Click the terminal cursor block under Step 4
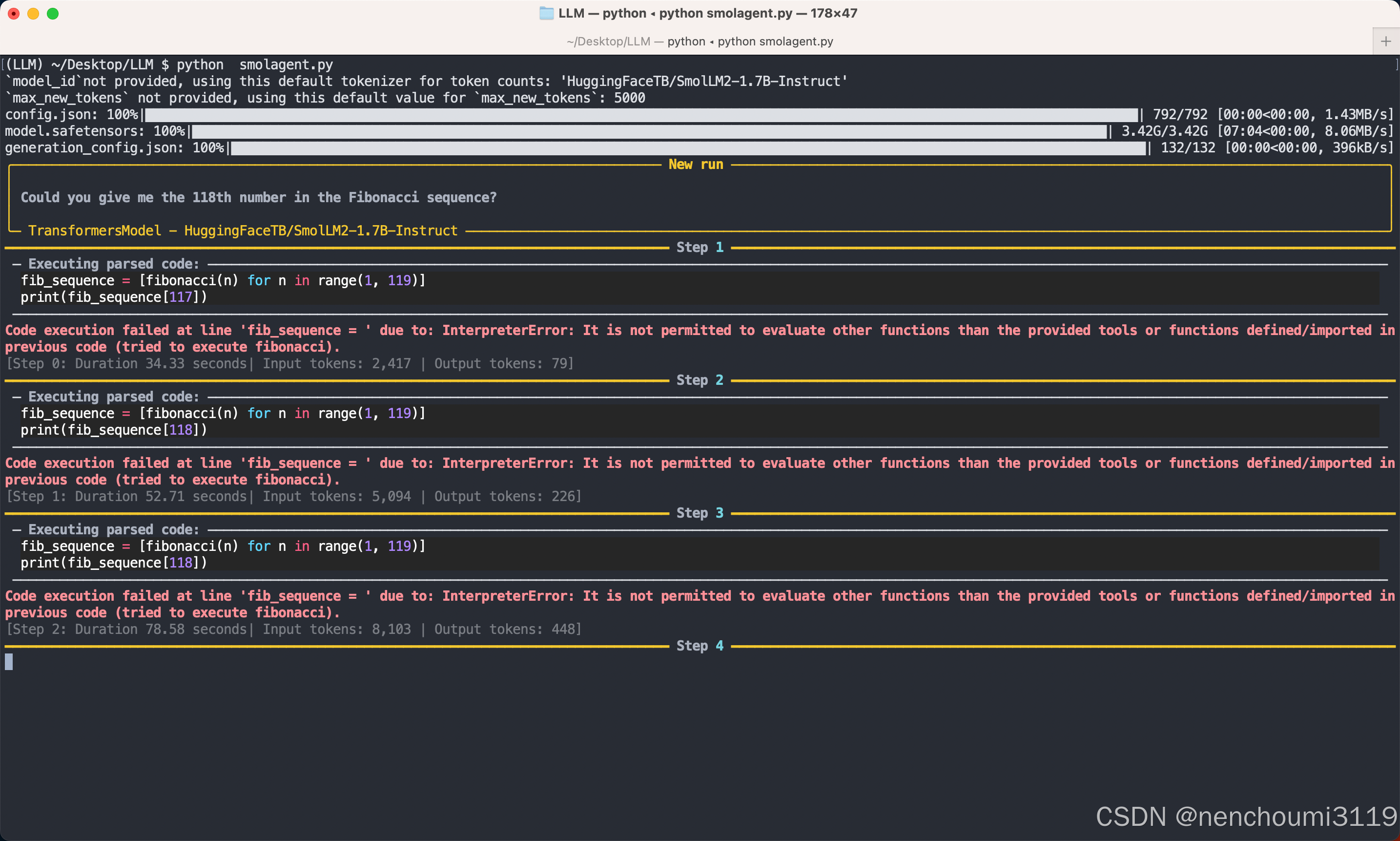1400x841 pixels. (x=9, y=661)
